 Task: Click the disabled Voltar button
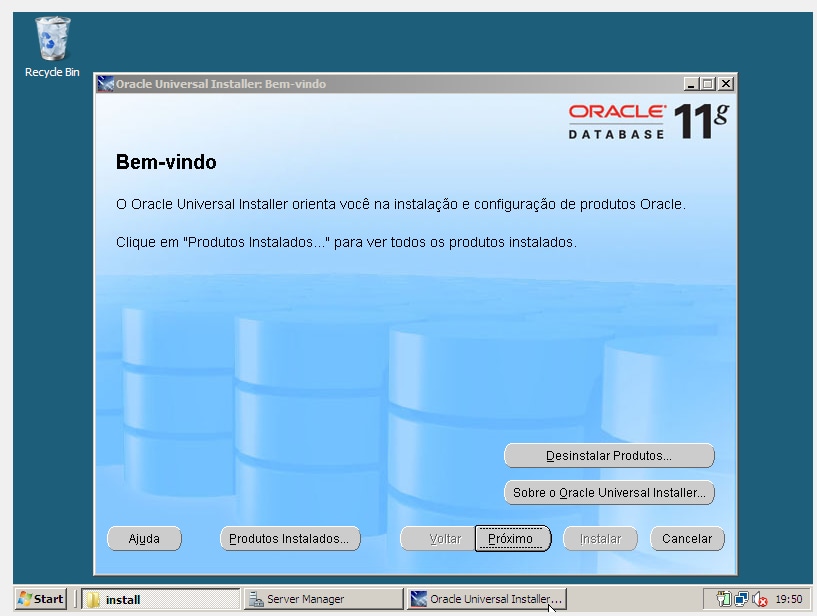coord(438,538)
